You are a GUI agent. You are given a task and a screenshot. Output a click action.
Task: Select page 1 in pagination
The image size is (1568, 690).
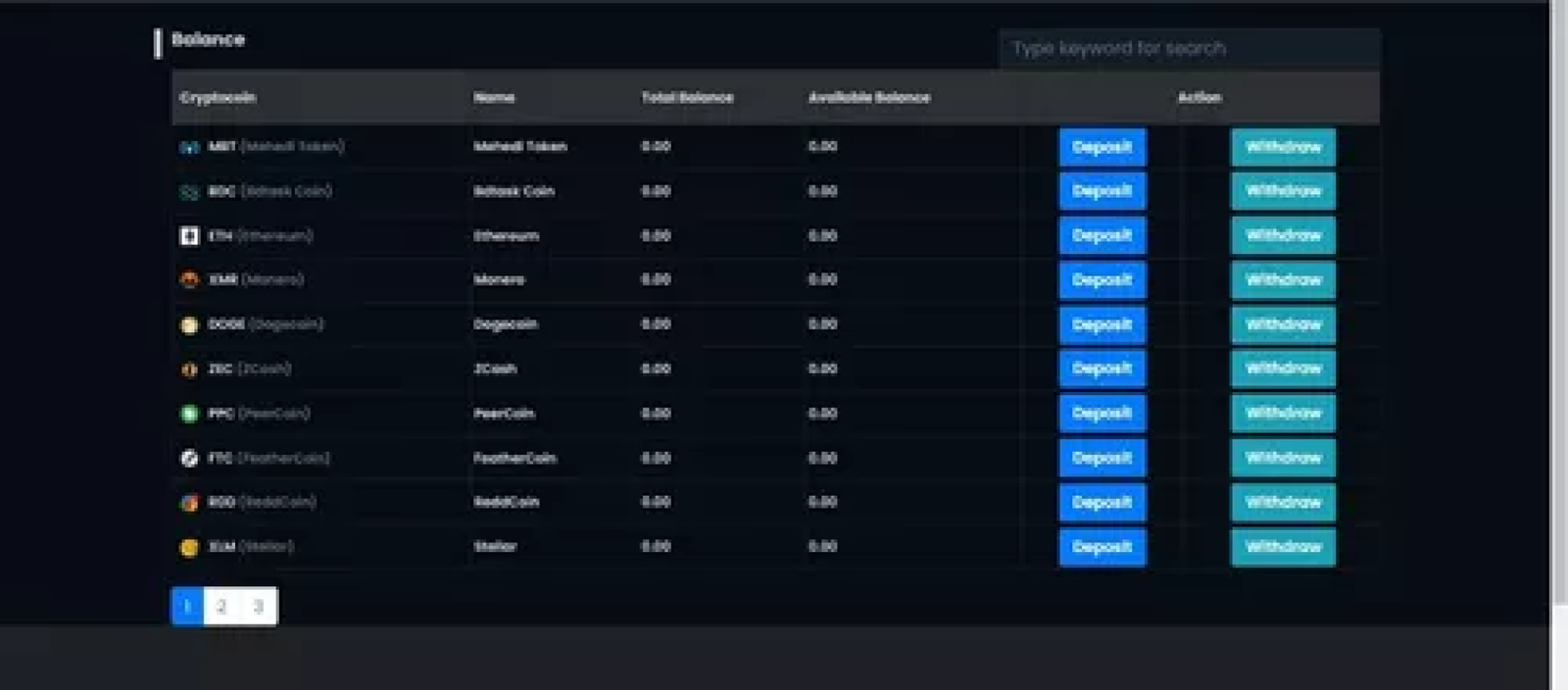point(187,606)
